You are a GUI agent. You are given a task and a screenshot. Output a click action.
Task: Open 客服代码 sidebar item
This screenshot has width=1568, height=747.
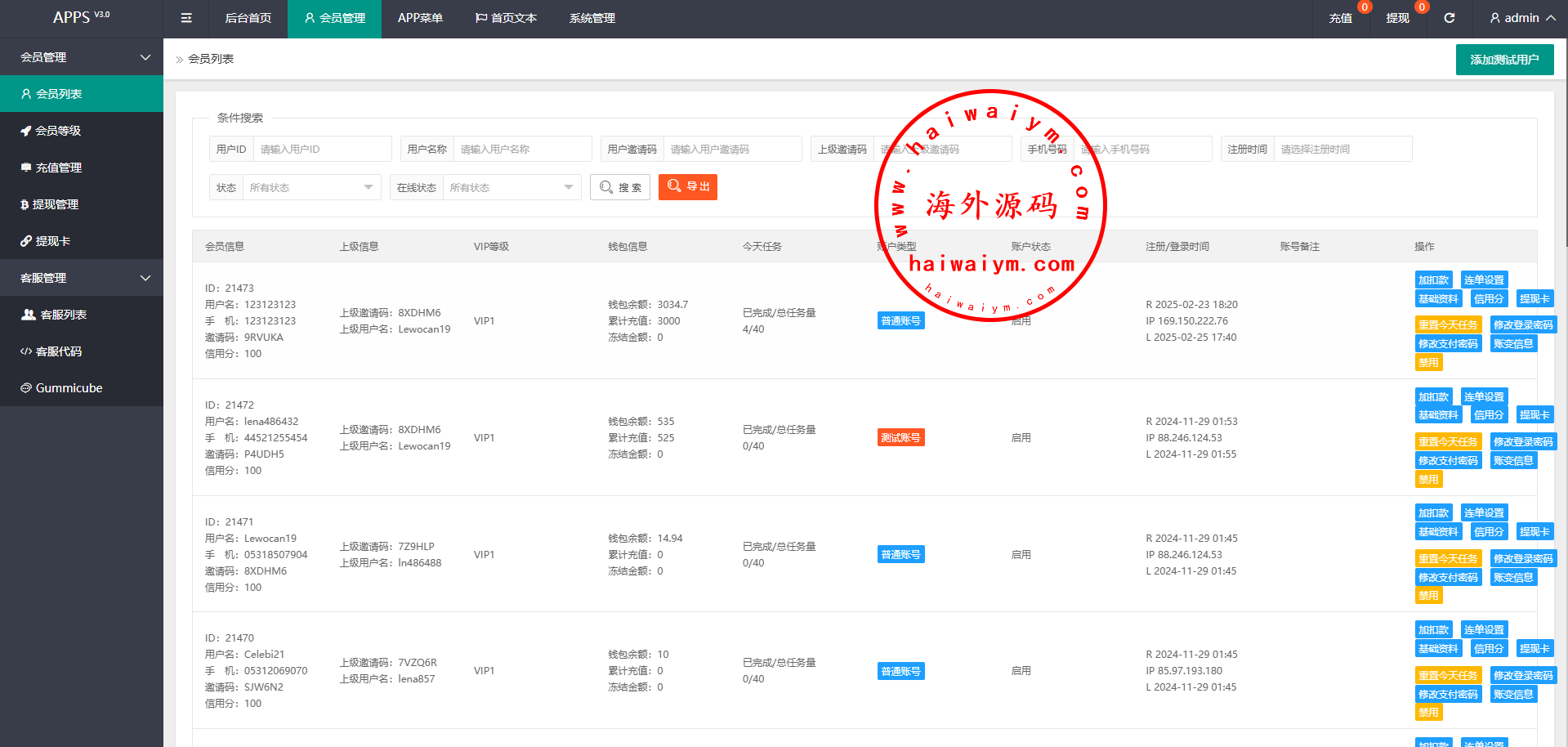point(58,351)
